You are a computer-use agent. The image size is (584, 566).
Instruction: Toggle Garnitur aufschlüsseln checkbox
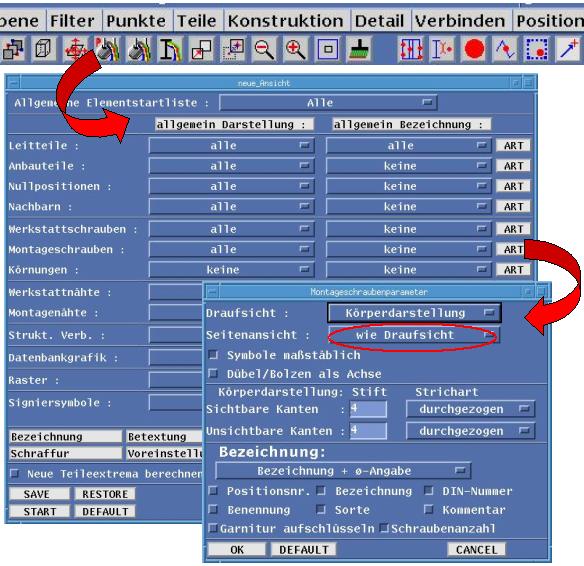pyautogui.click(x=213, y=528)
